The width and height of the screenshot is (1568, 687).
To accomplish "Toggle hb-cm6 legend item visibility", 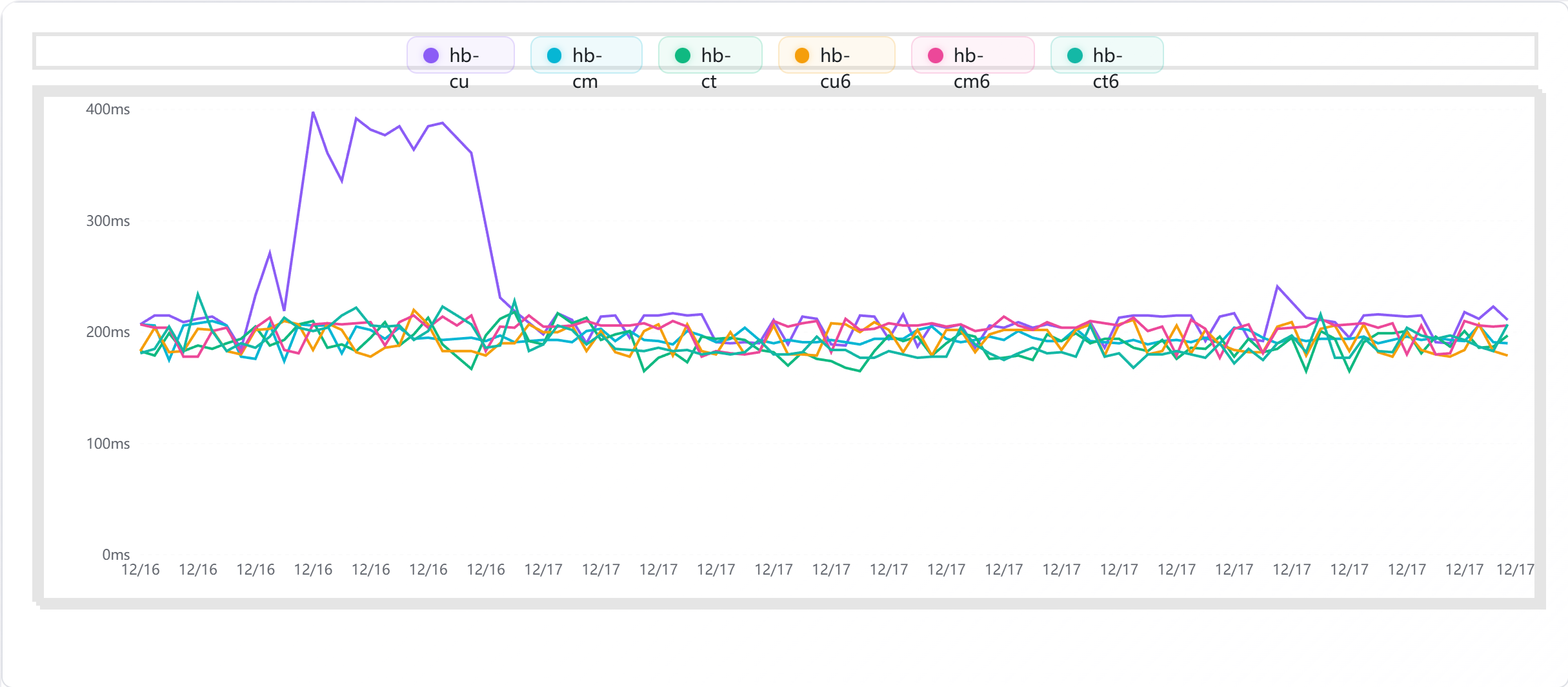I will (x=972, y=56).
